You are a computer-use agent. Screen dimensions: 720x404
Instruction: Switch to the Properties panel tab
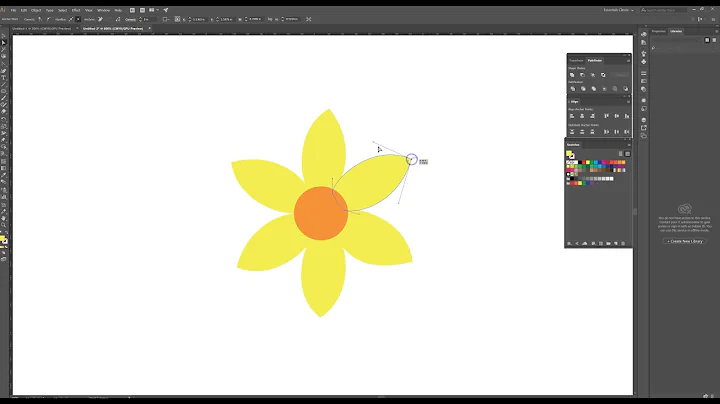tap(658, 31)
